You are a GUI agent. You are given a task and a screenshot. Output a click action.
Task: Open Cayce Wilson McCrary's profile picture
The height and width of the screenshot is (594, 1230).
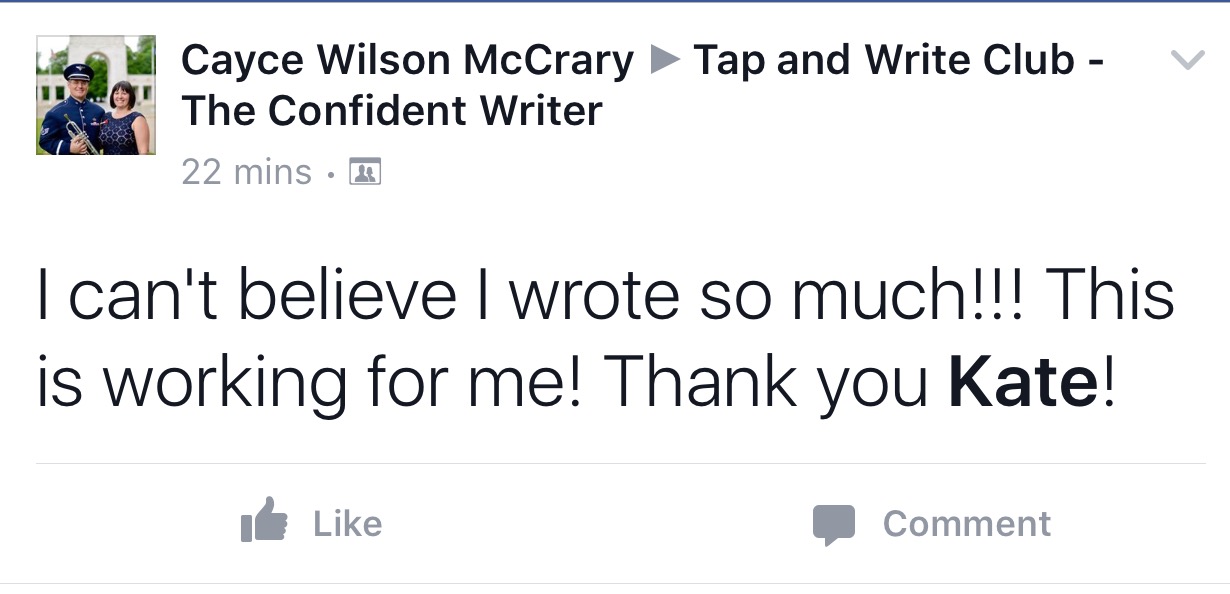[96, 95]
